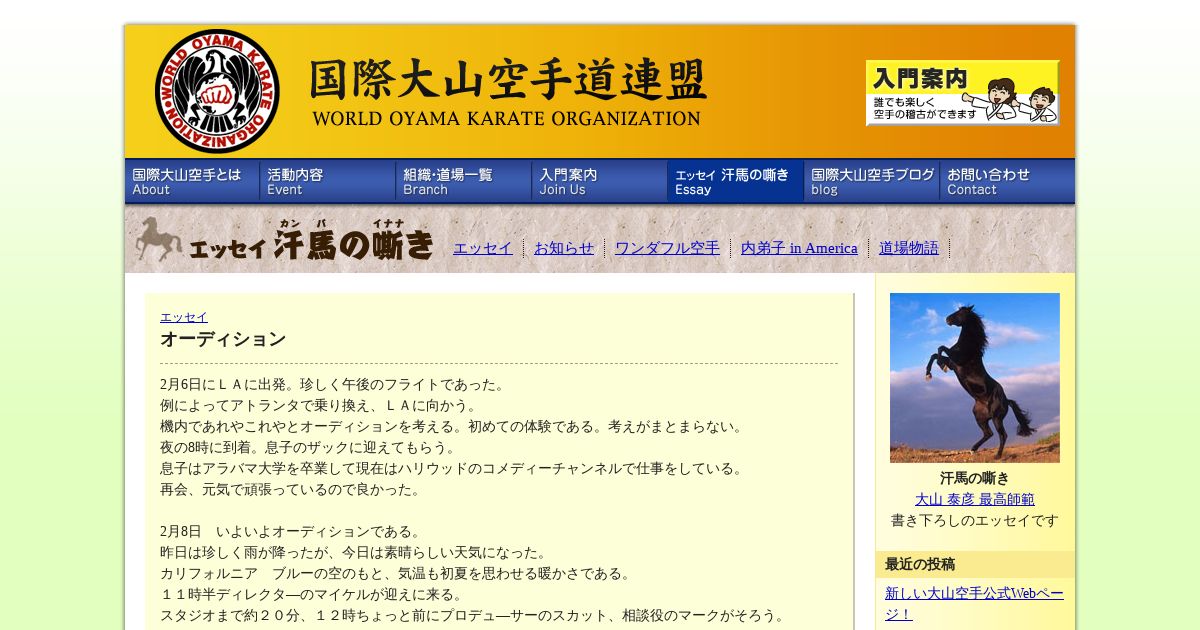
Task: Open the 道場物語 category link
Action: [909, 248]
